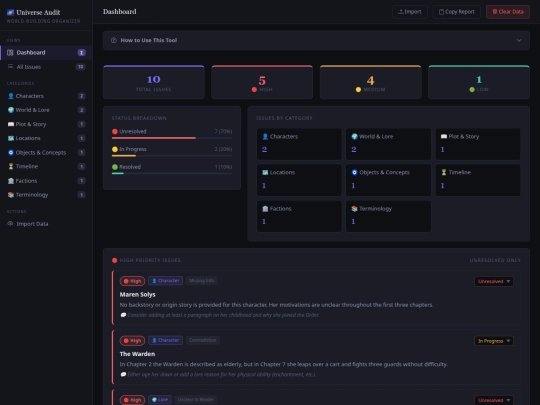Image resolution: width=540 pixels, height=405 pixels.
Task: Open In Progress dropdown for The Warden
Action: [x=494, y=341]
